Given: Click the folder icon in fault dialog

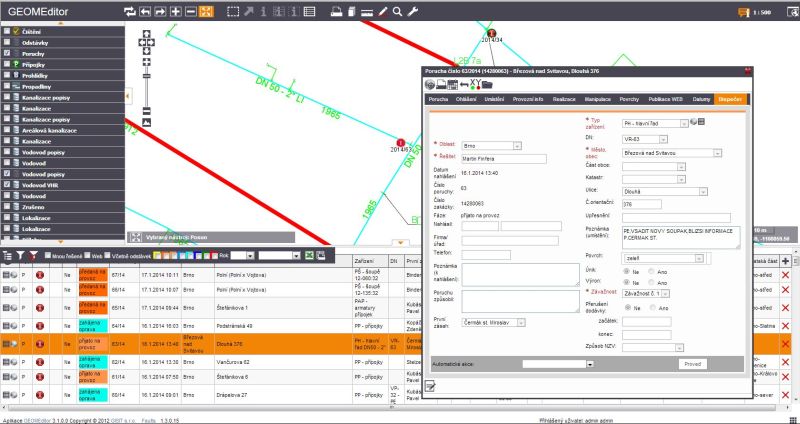Looking at the screenshot, I should pyautogui.click(x=487, y=85).
